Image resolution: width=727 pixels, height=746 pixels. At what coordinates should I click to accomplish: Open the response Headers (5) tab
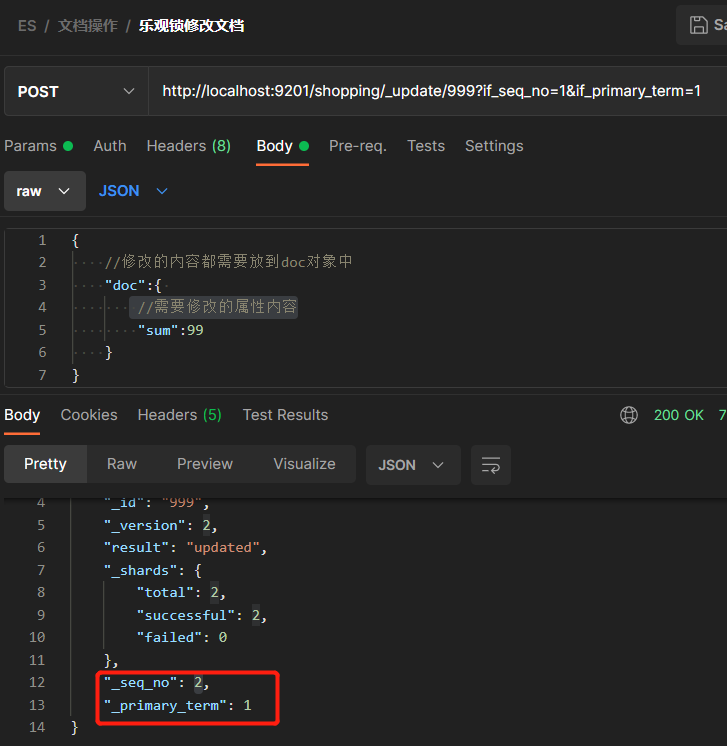(179, 415)
